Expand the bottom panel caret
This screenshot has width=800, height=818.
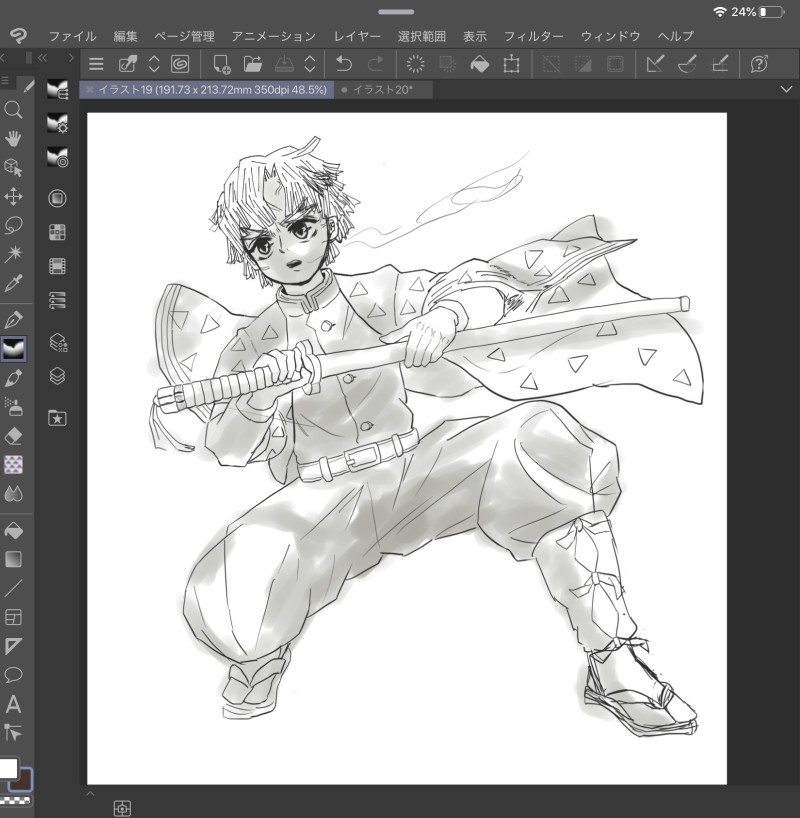pos(90,793)
